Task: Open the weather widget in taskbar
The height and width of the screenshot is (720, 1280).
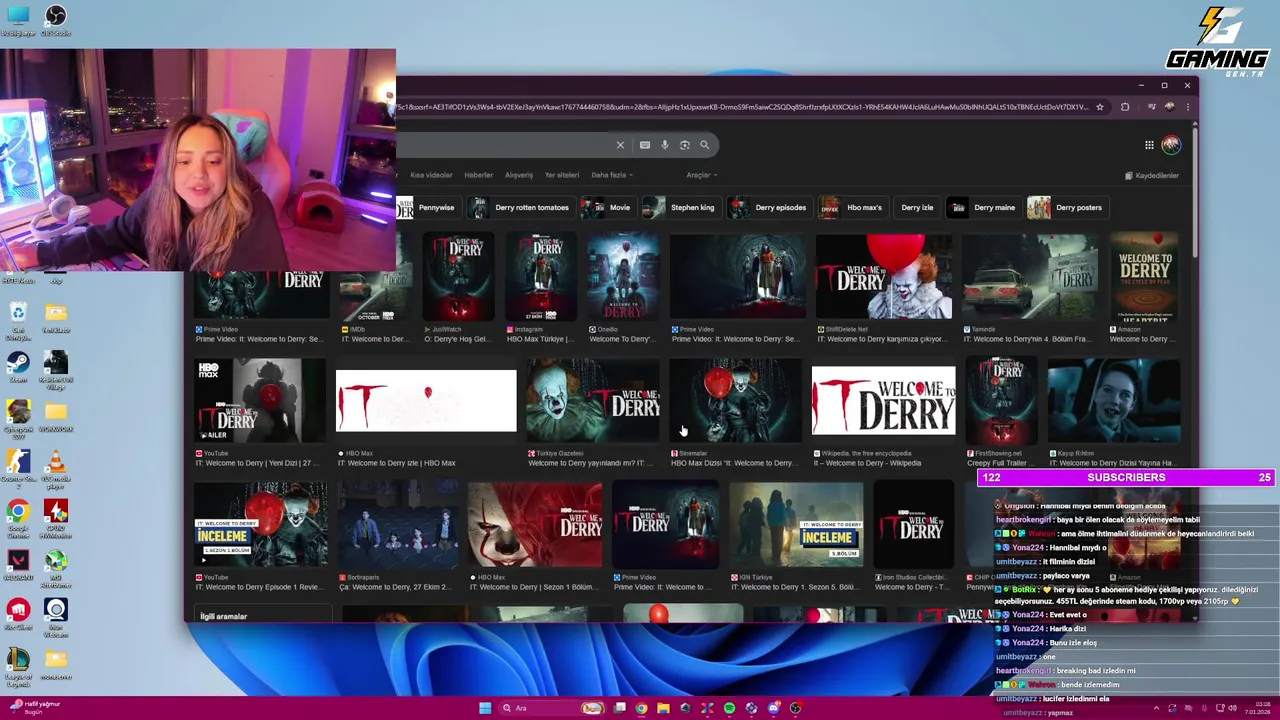Action: point(34,708)
